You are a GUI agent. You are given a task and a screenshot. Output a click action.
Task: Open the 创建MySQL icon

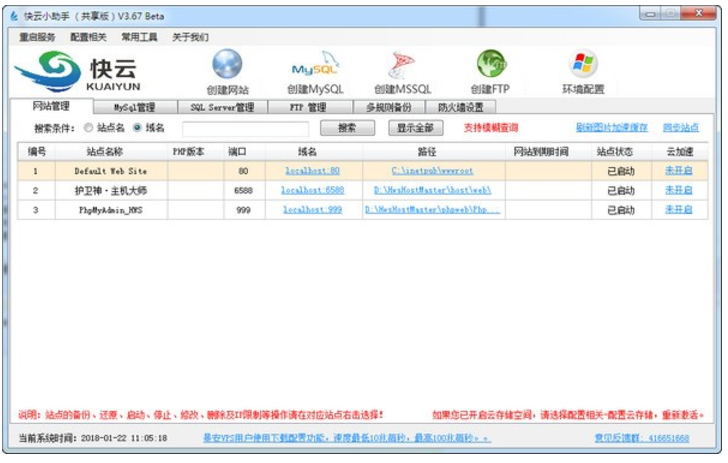(x=314, y=67)
